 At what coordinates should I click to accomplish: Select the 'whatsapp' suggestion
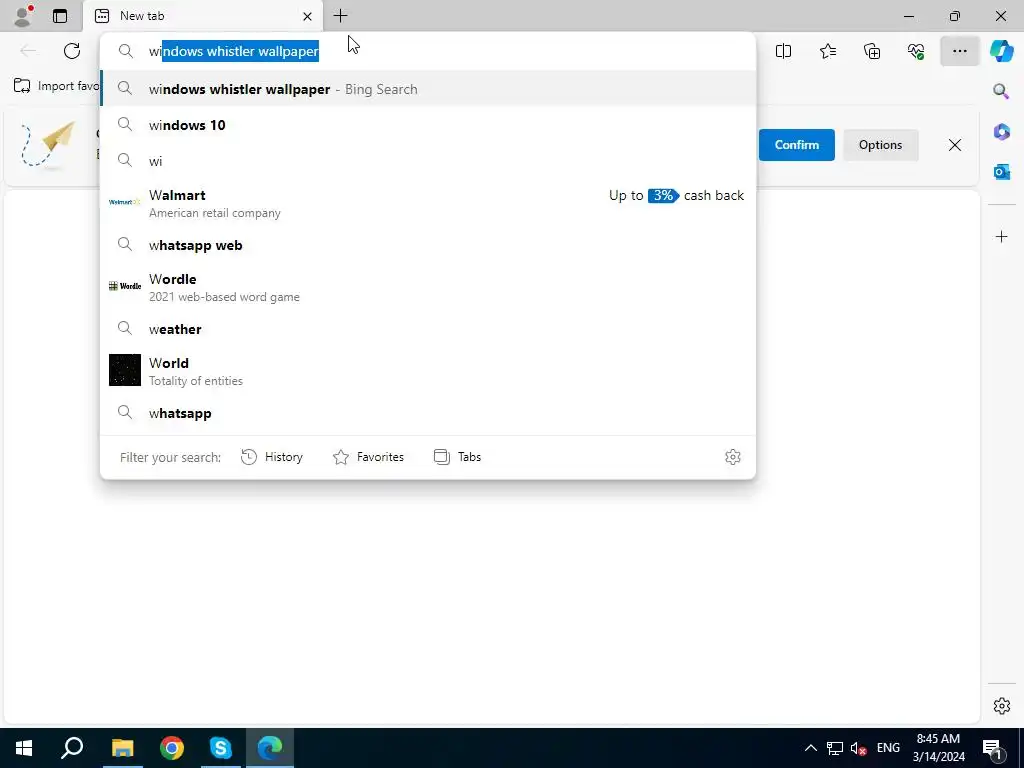pos(428,413)
